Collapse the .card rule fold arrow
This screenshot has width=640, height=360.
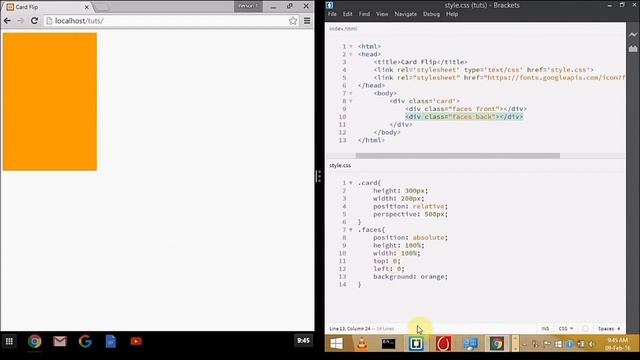point(351,183)
